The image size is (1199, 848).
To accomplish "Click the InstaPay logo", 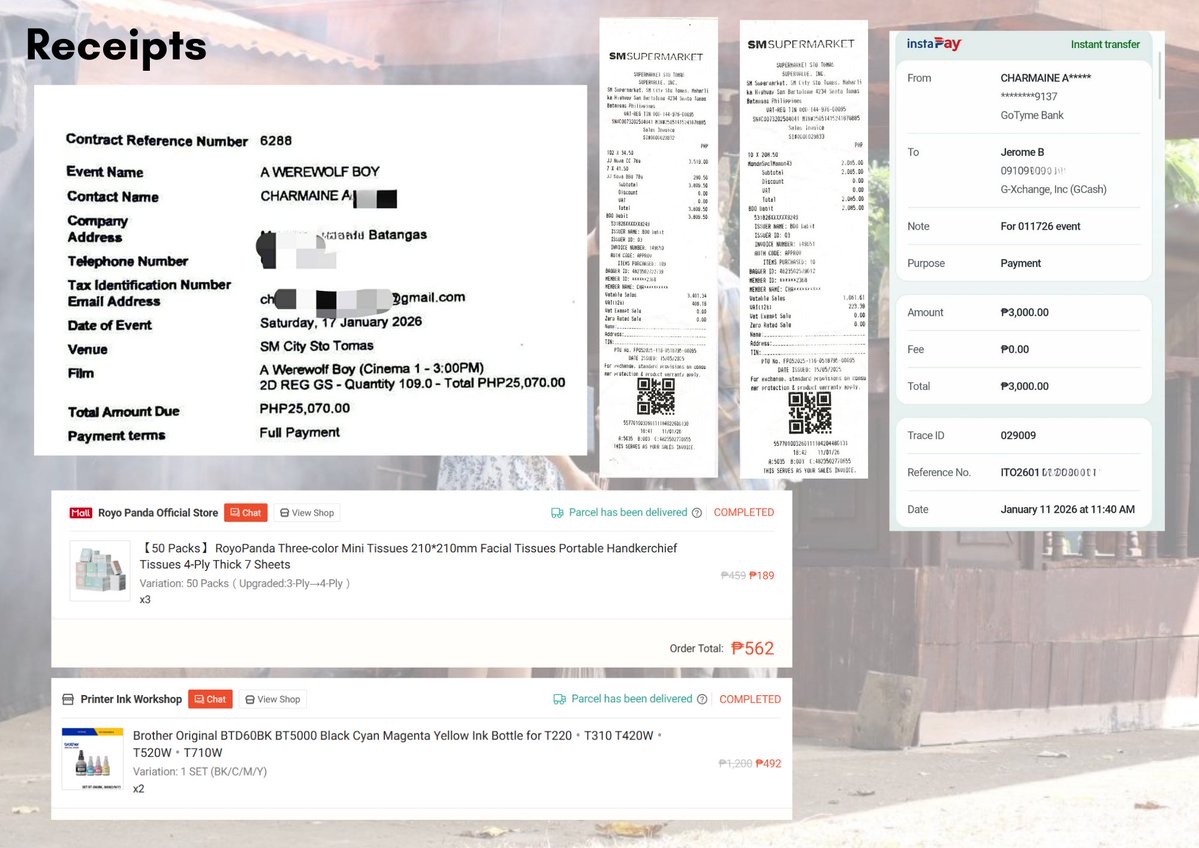I will coord(934,44).
